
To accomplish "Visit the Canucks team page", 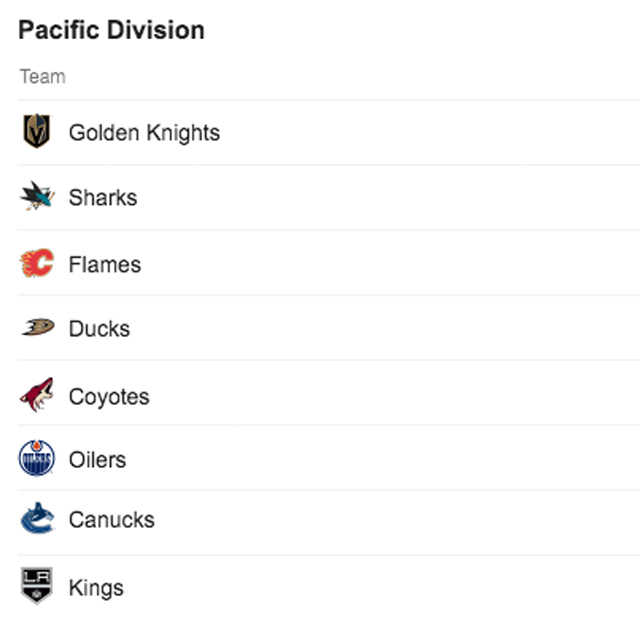I will [111, 520].
